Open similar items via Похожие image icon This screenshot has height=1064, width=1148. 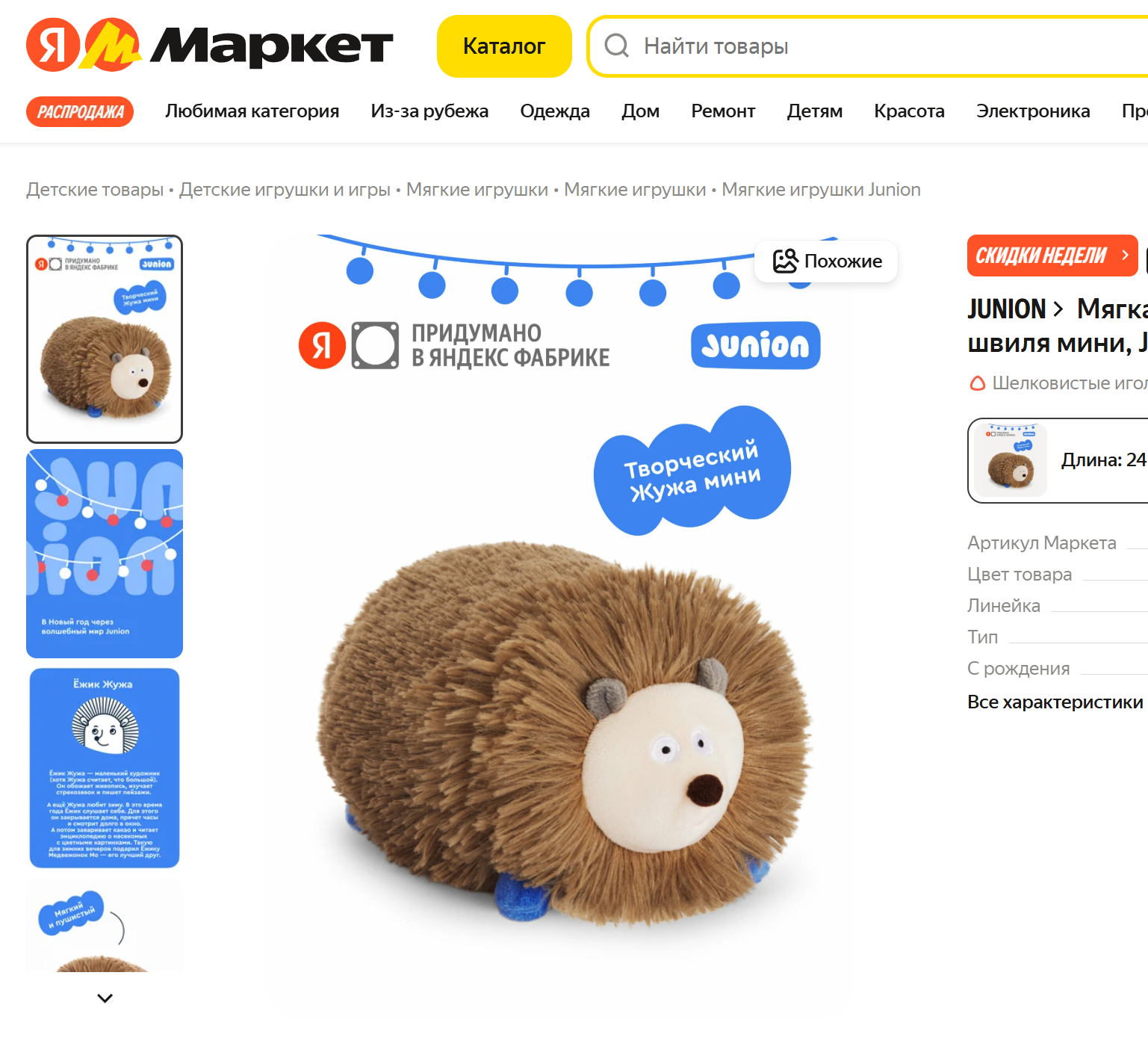[x=785, y=261]
